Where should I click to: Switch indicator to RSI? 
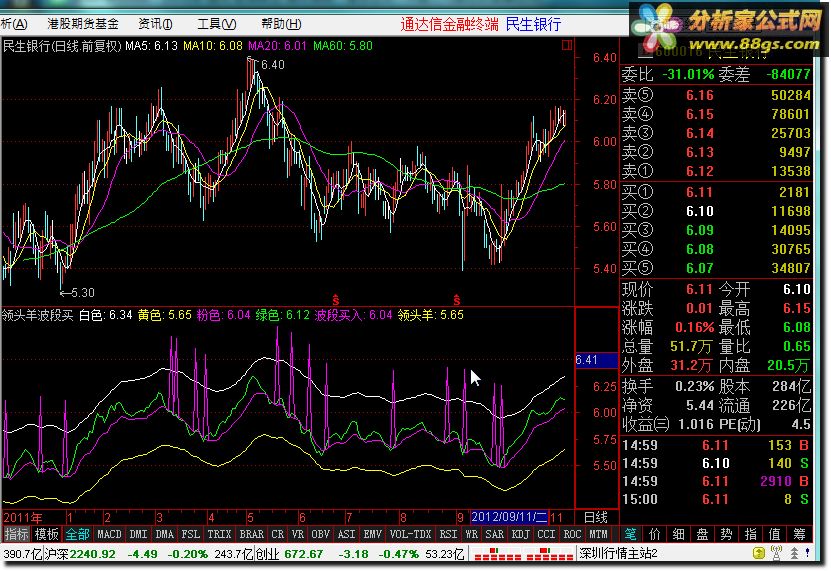pyautogui.click(x=448, y=534)
